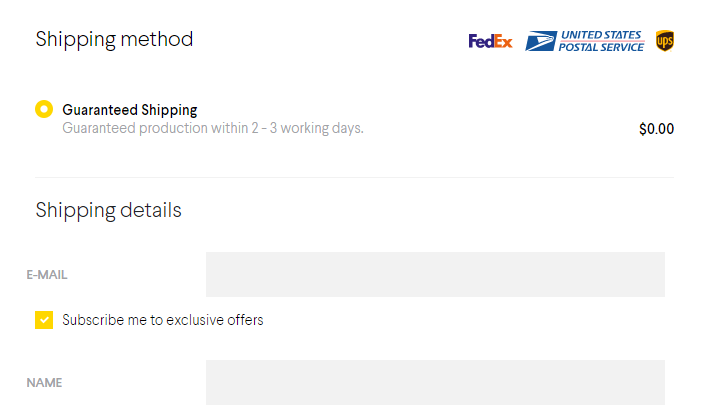Click the guaranteed production within 2-3 days description

pyautogui.click(x=213, y=128)
